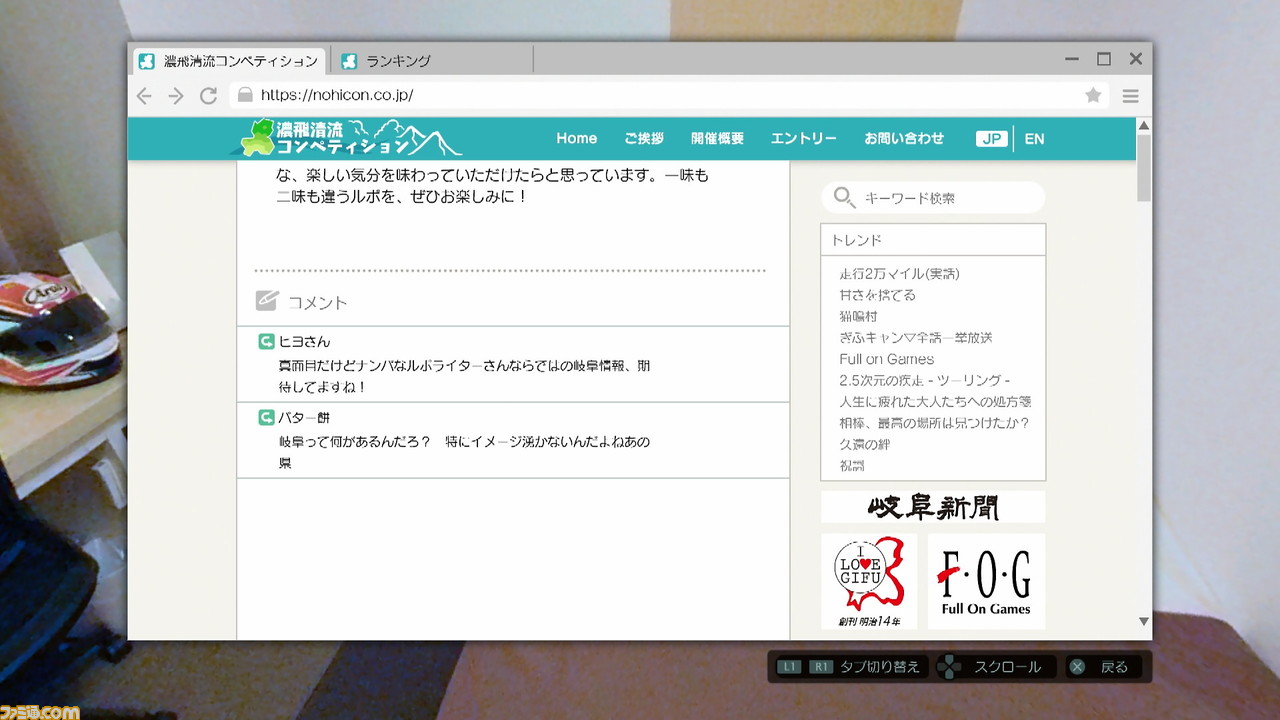Click the キーワード検索 search field
The width and height of the screenshot is (1280, 720).
coord(933,197)
